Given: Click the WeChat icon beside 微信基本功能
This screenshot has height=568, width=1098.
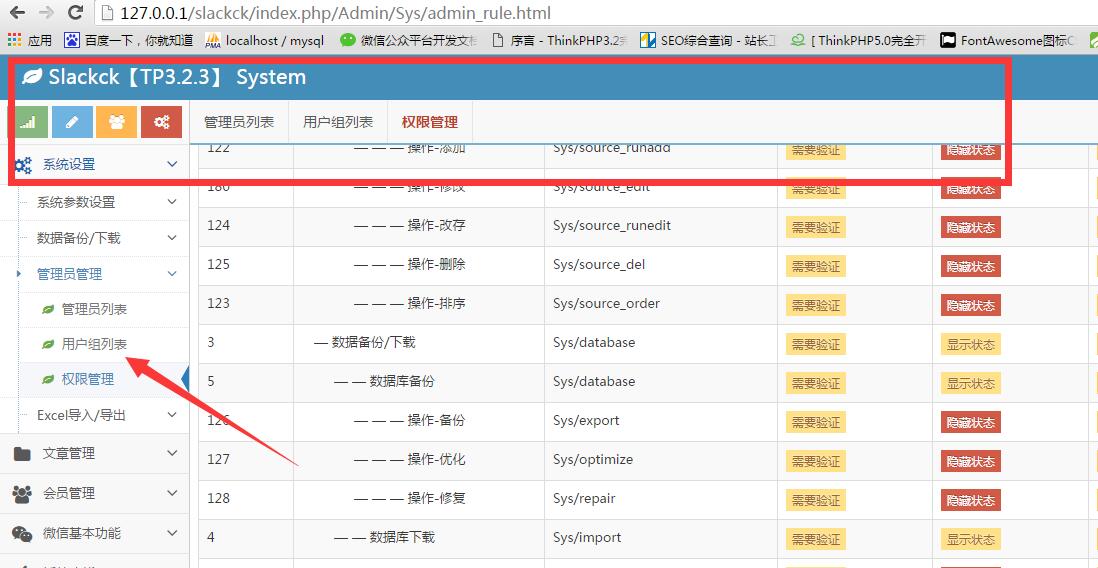Looking at the screenshot, I should click(22, 534).
